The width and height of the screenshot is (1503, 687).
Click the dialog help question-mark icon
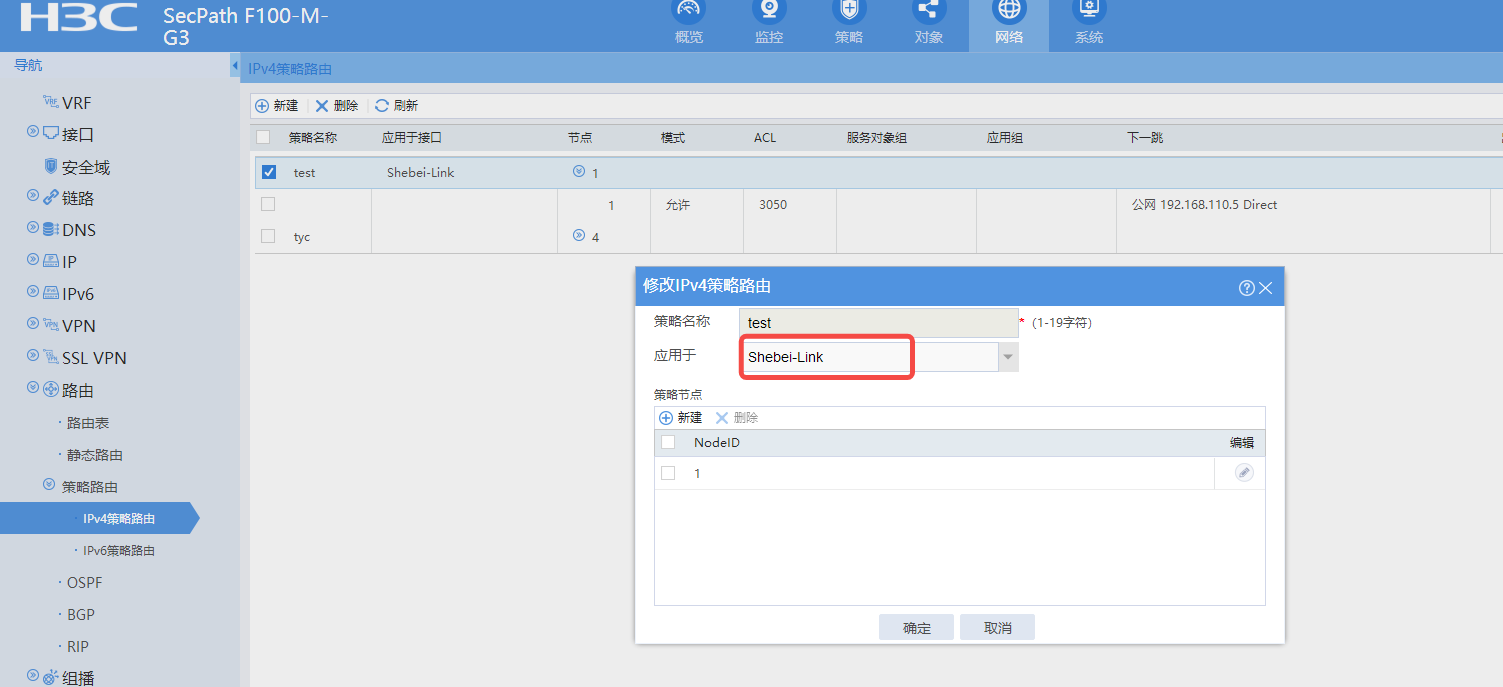[x=1246, y=288]
